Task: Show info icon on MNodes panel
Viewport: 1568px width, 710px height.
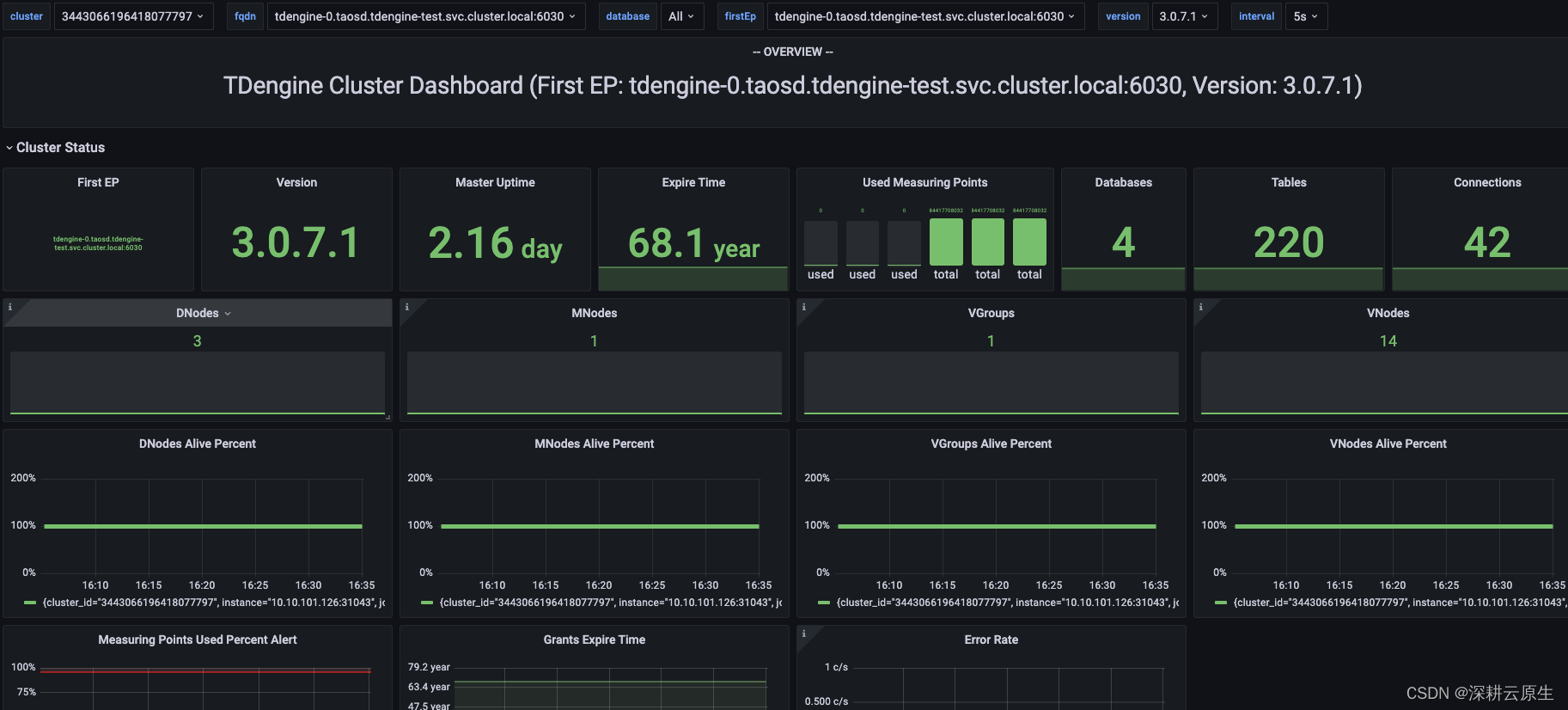Action: pyautogui.click(x=406, y=306)
